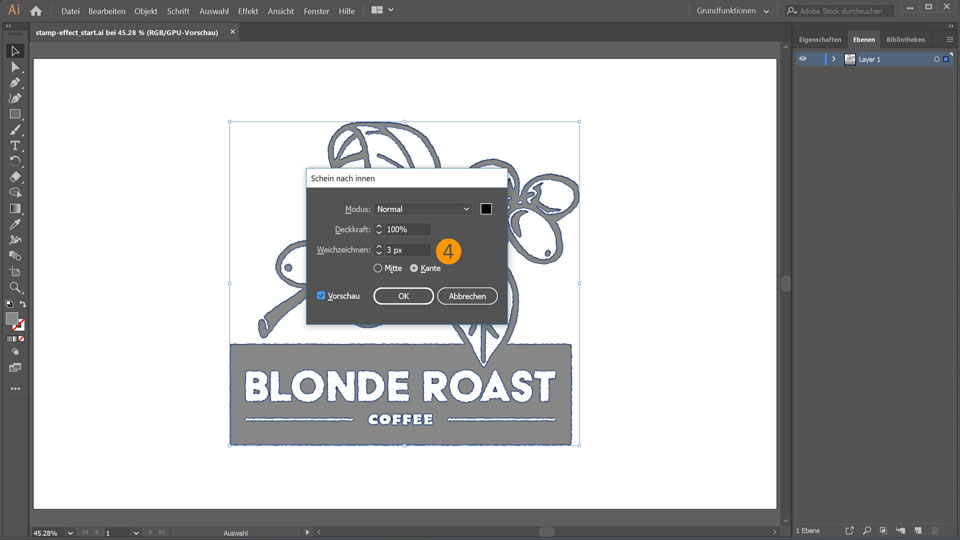Open the Modus dropdown
This screenshot has width=960, height=540.
(423, 209)
